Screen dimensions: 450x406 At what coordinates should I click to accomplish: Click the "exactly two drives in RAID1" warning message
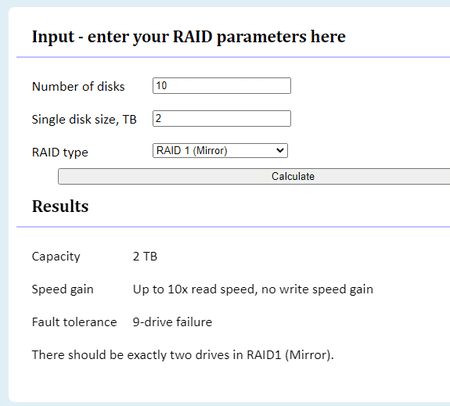click(x=183, y=355)
